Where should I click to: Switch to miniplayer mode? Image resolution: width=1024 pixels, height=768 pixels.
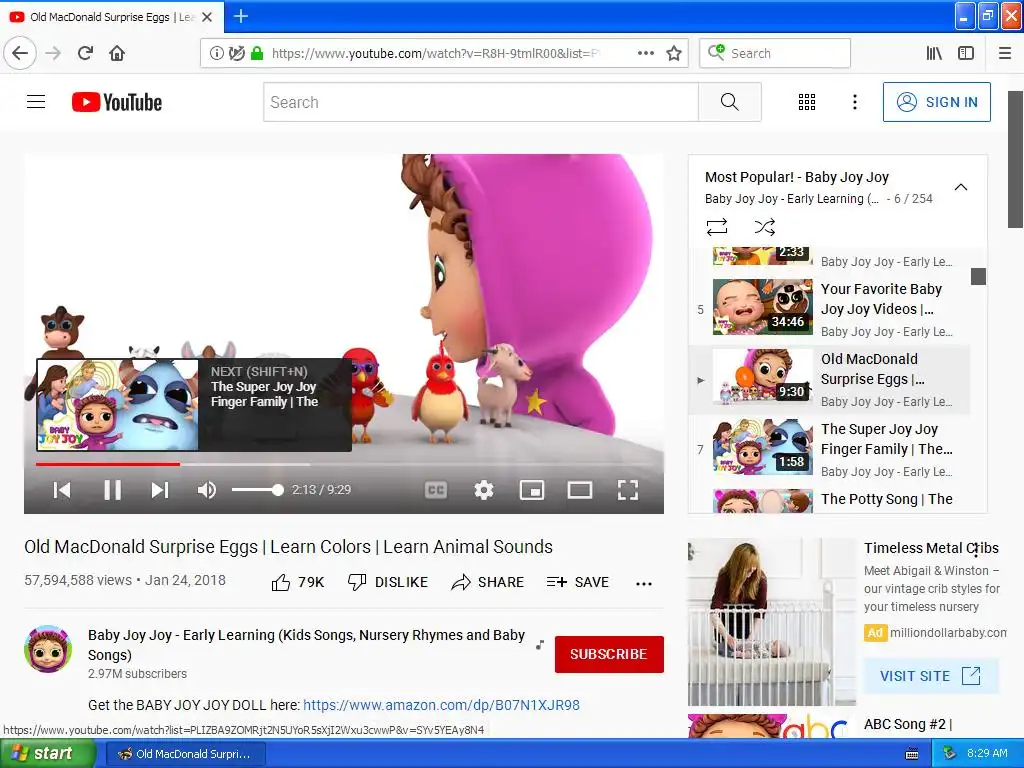pos(532,490)
